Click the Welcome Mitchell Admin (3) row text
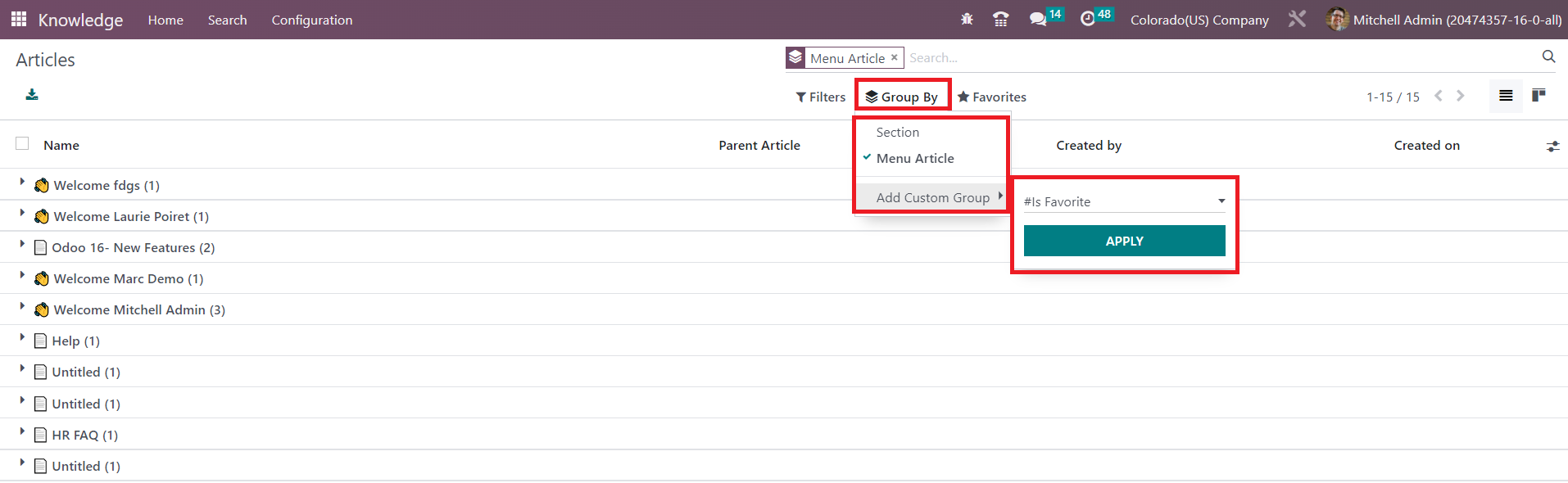Viewport: 1568px width, 483px height. coord(139,309)
